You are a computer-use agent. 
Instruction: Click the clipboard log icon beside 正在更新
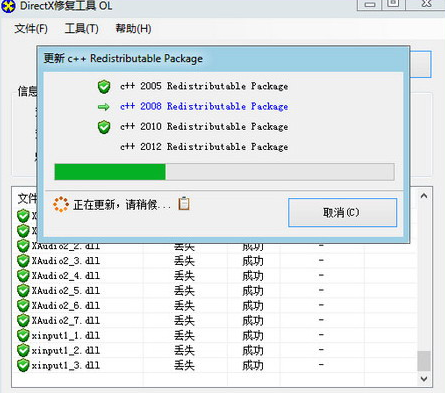184,203
